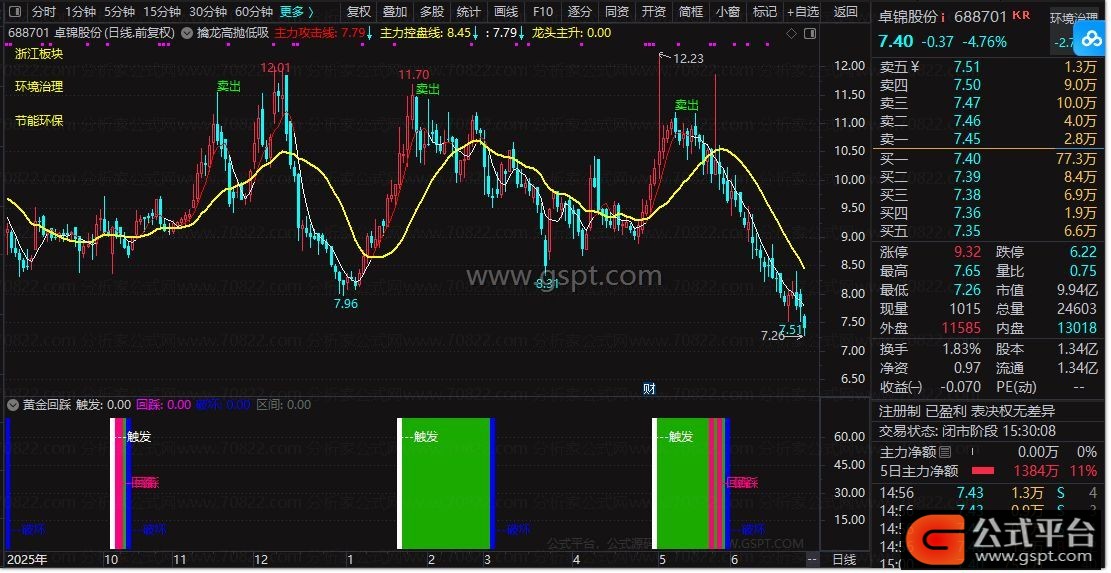Click the 换手 1.83% field
The height and width of the screenshot is (573, 1111).
(x=931, y=349)
